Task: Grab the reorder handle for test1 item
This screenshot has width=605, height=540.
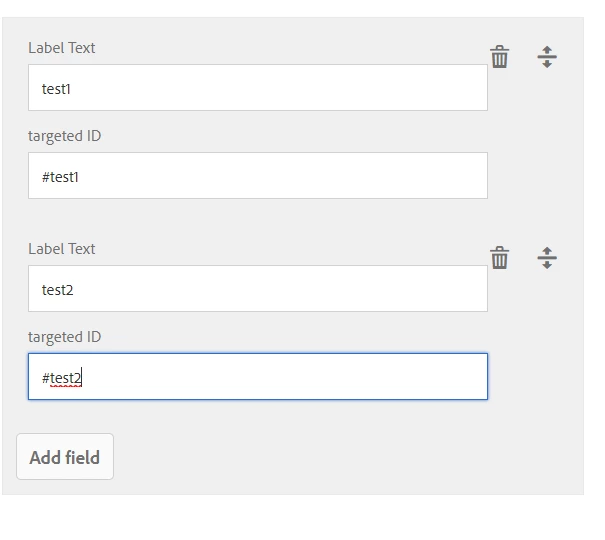Action: click(547, 57)
